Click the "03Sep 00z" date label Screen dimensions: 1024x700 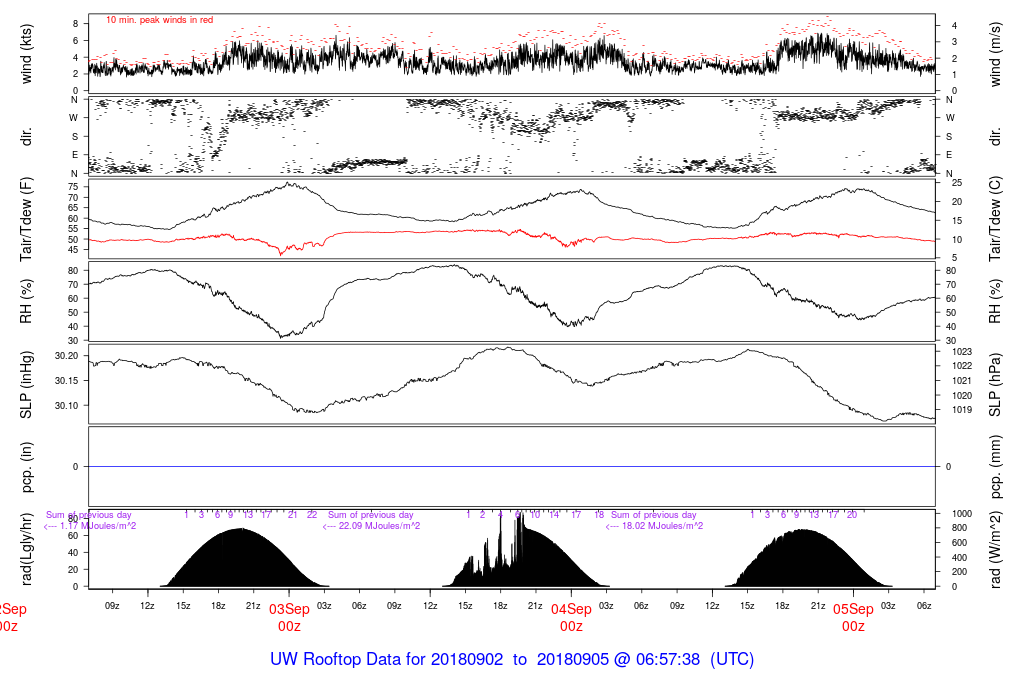coord(289,618)
